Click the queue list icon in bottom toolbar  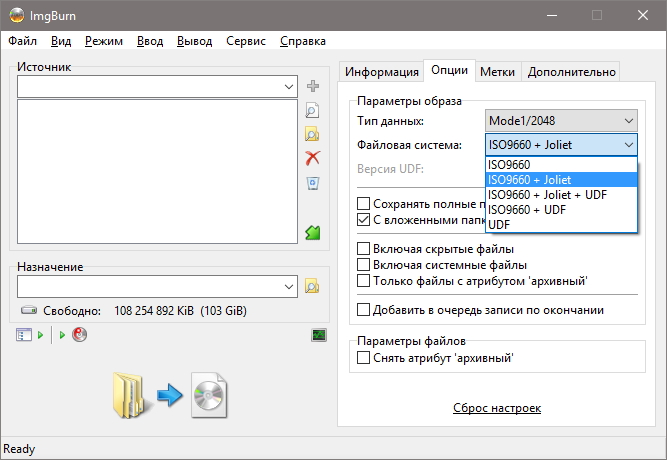coord(24,335)
